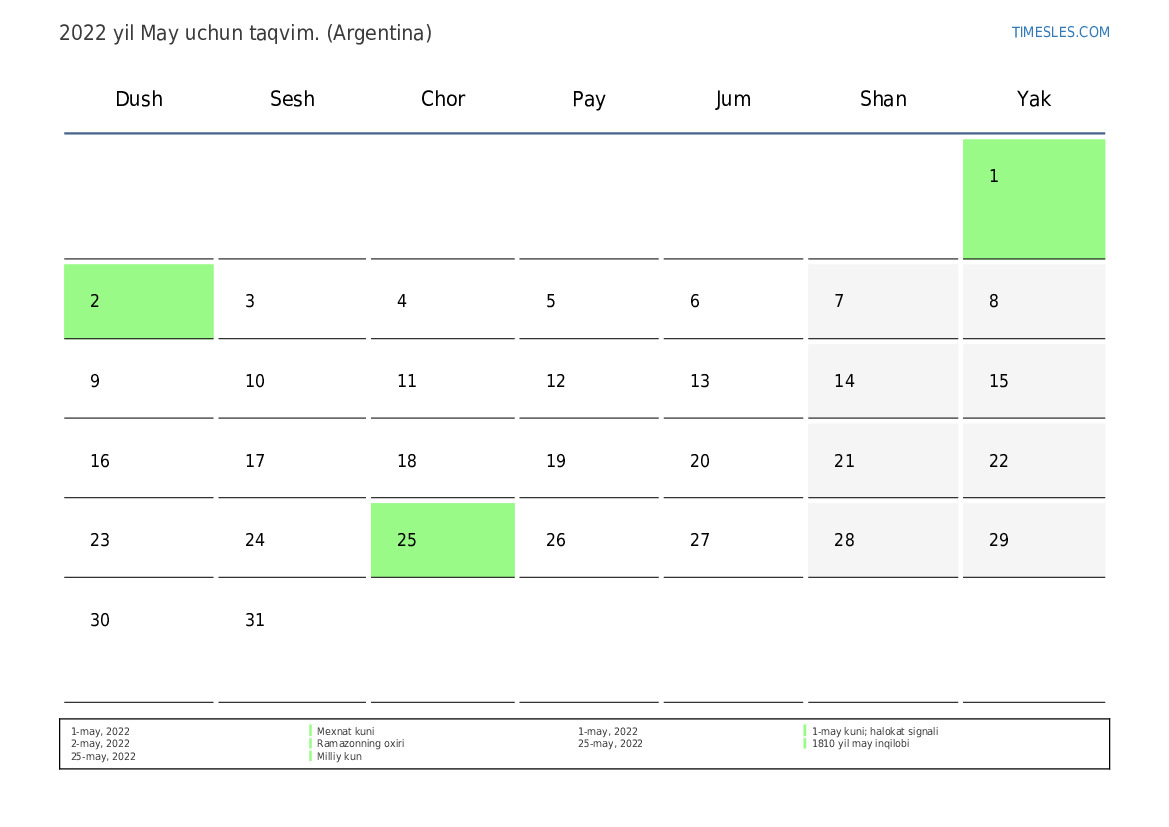1169x827 pixels.
Task: Open the TIMESLES.COM link
Action: click(1059, 32)
